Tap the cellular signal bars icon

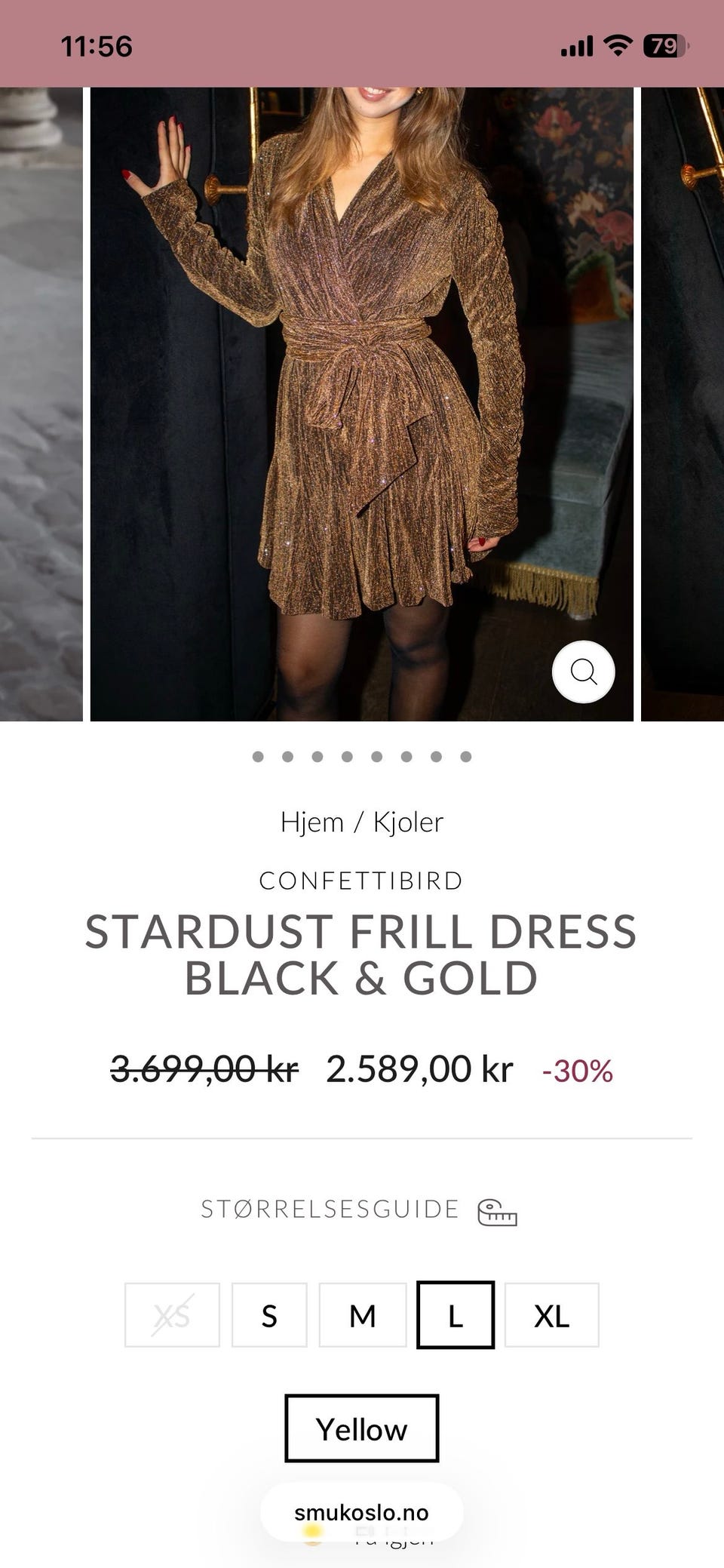[577, 47]
